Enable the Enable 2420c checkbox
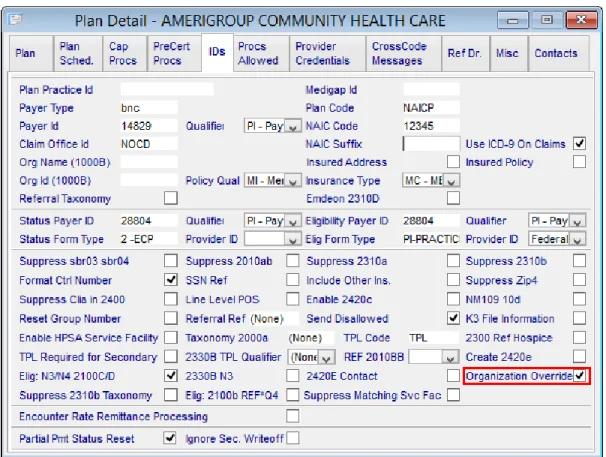The image size is (606, 457). pos(453,299)
